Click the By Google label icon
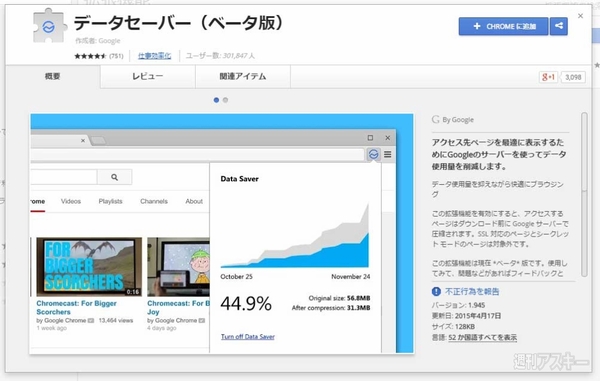The width and height of the screenshot is (600, 381). 435,119
